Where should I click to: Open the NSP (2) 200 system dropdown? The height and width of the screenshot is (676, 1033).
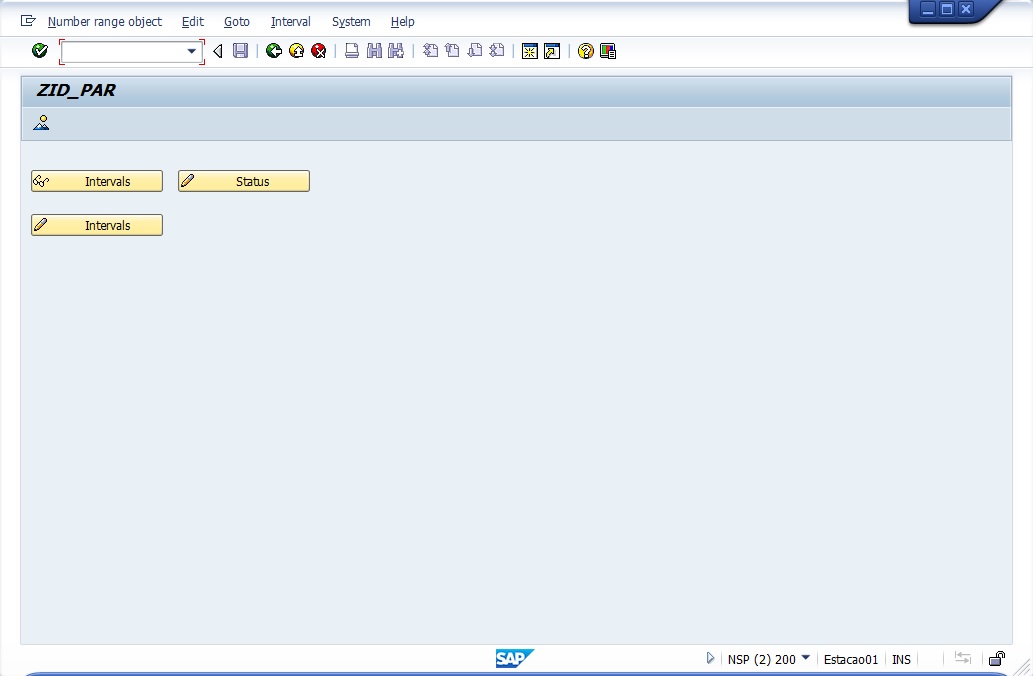pos(806,658)
